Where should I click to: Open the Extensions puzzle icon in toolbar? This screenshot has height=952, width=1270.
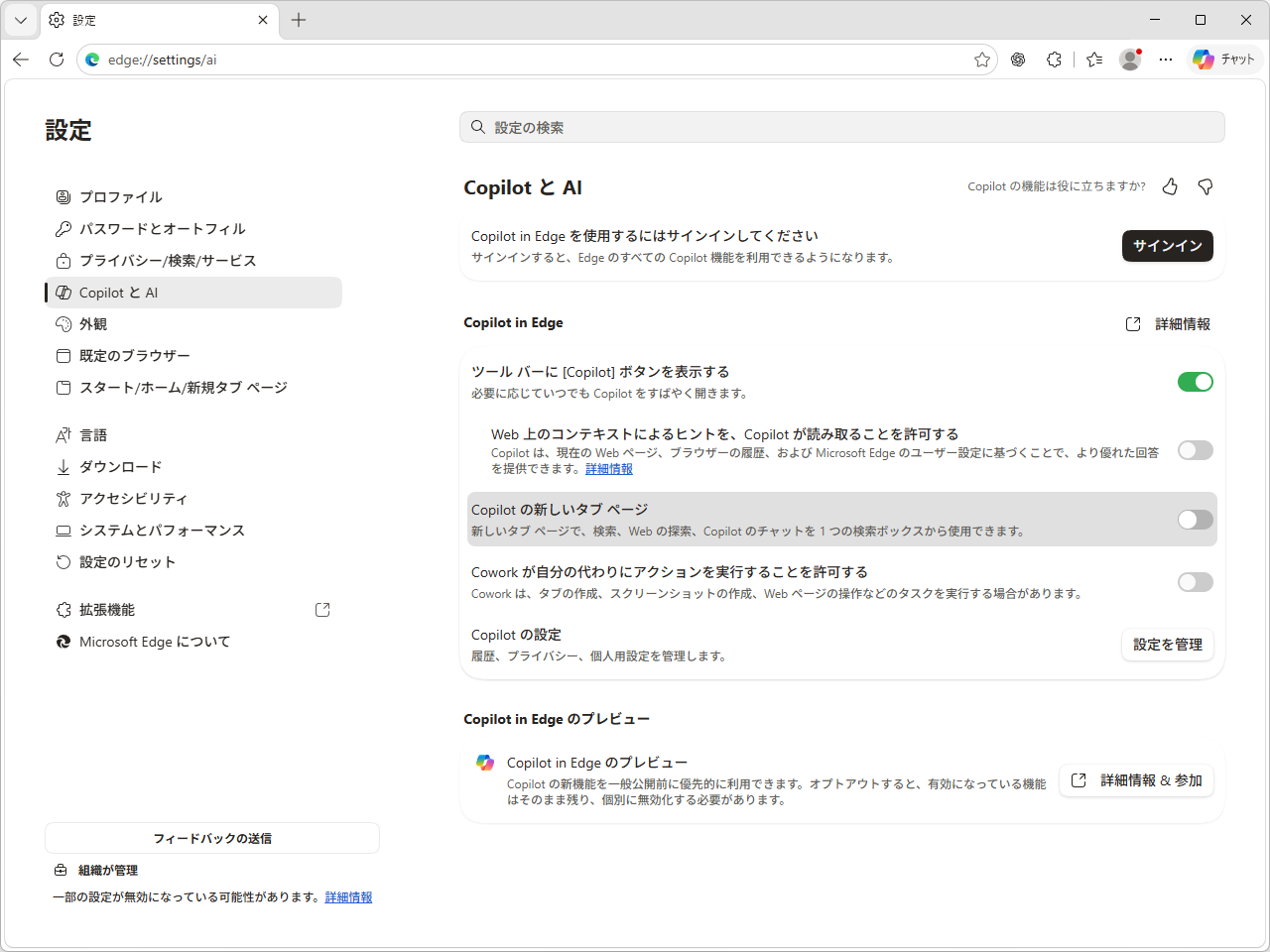click(1054, 59)
